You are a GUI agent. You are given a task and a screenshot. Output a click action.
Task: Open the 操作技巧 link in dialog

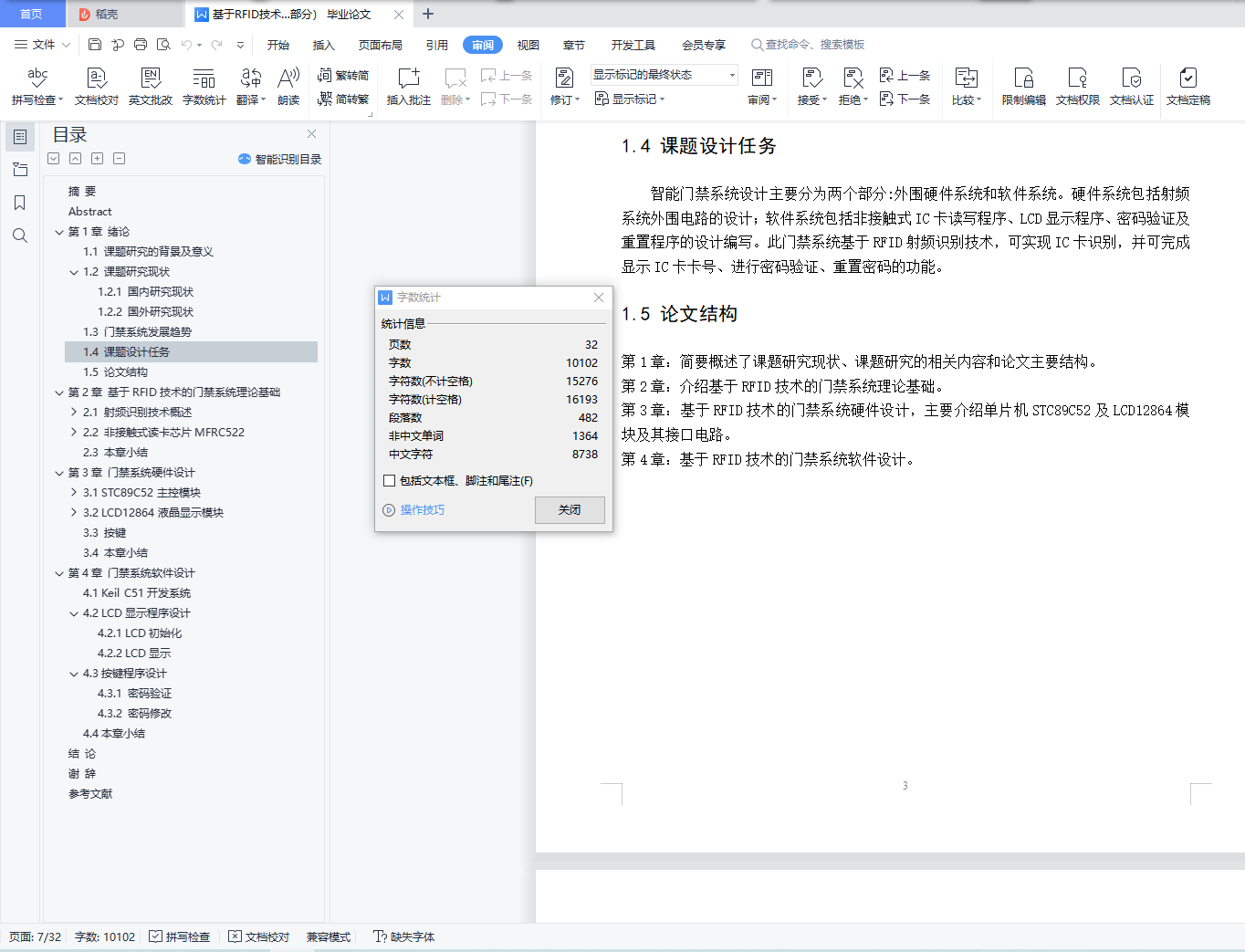tap(413, 510)
